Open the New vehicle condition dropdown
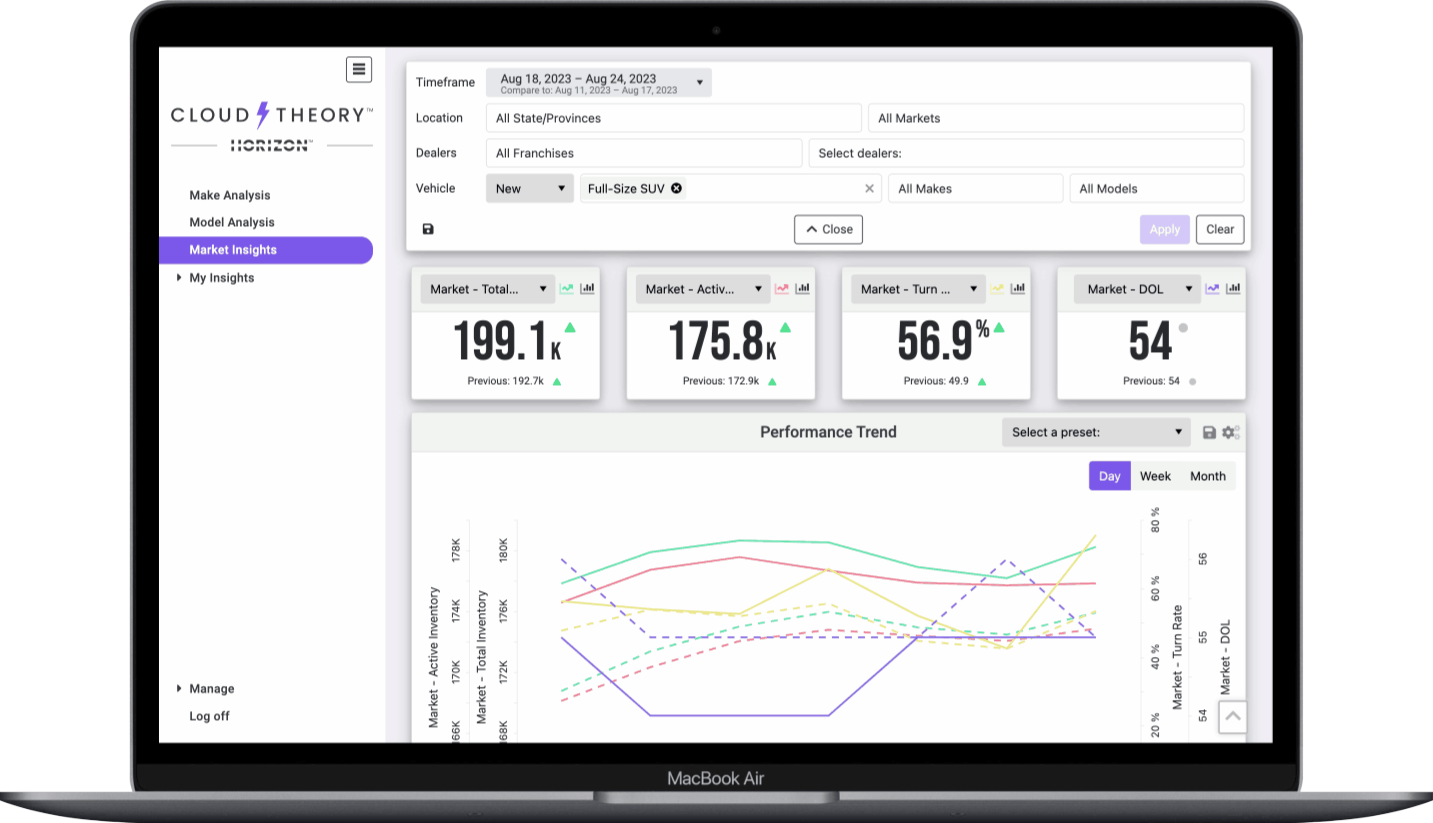 pos(530,188)
